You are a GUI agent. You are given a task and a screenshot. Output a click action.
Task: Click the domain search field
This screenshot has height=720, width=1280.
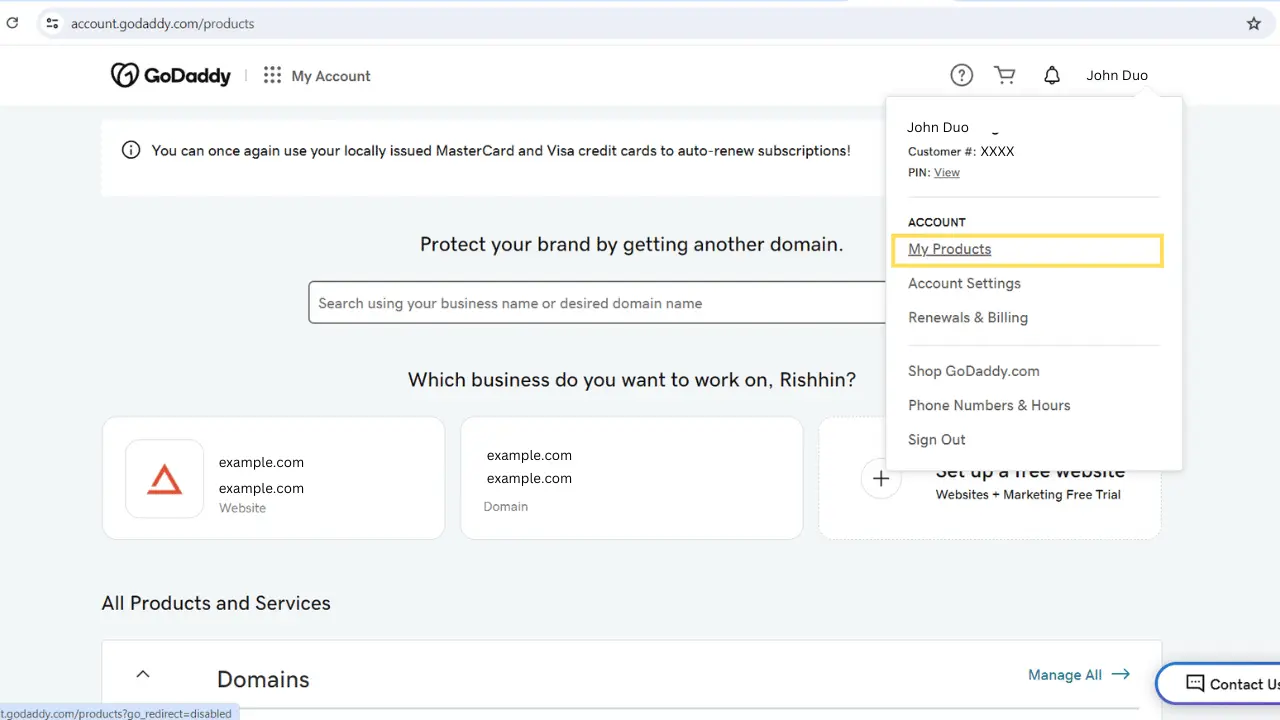[597, 303]
